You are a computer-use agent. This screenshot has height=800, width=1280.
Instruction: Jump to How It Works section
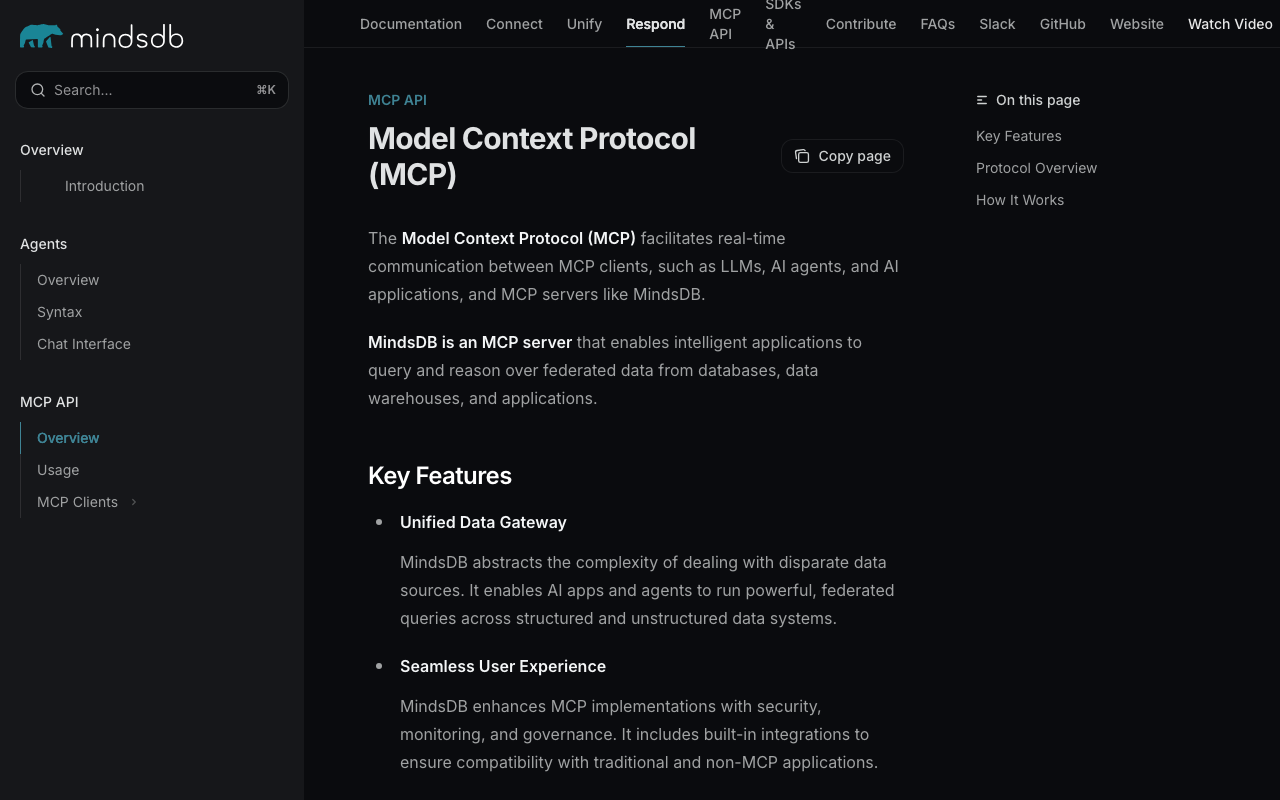(x=1019, y=200)
